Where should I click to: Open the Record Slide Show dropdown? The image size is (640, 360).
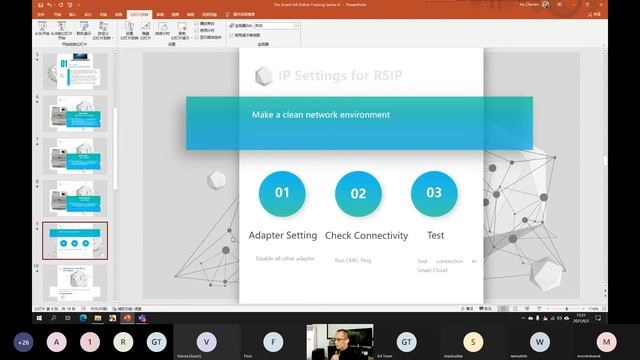tap(182, 31)
